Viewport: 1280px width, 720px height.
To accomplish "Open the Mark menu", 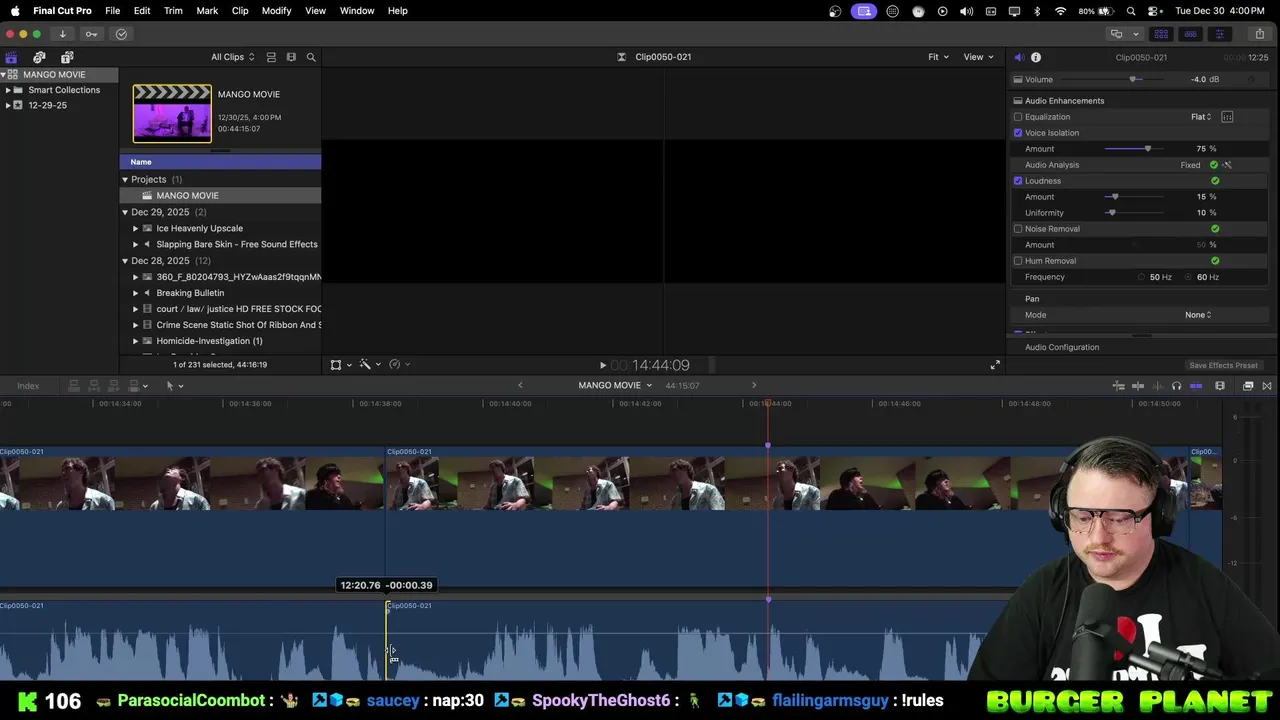I will (x=207, y=11).
